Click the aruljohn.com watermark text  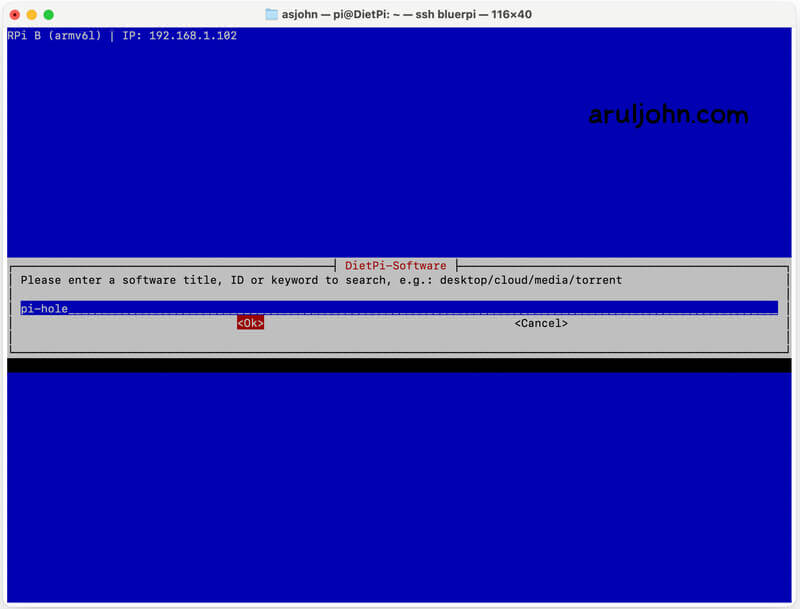(x=668, y=115)
